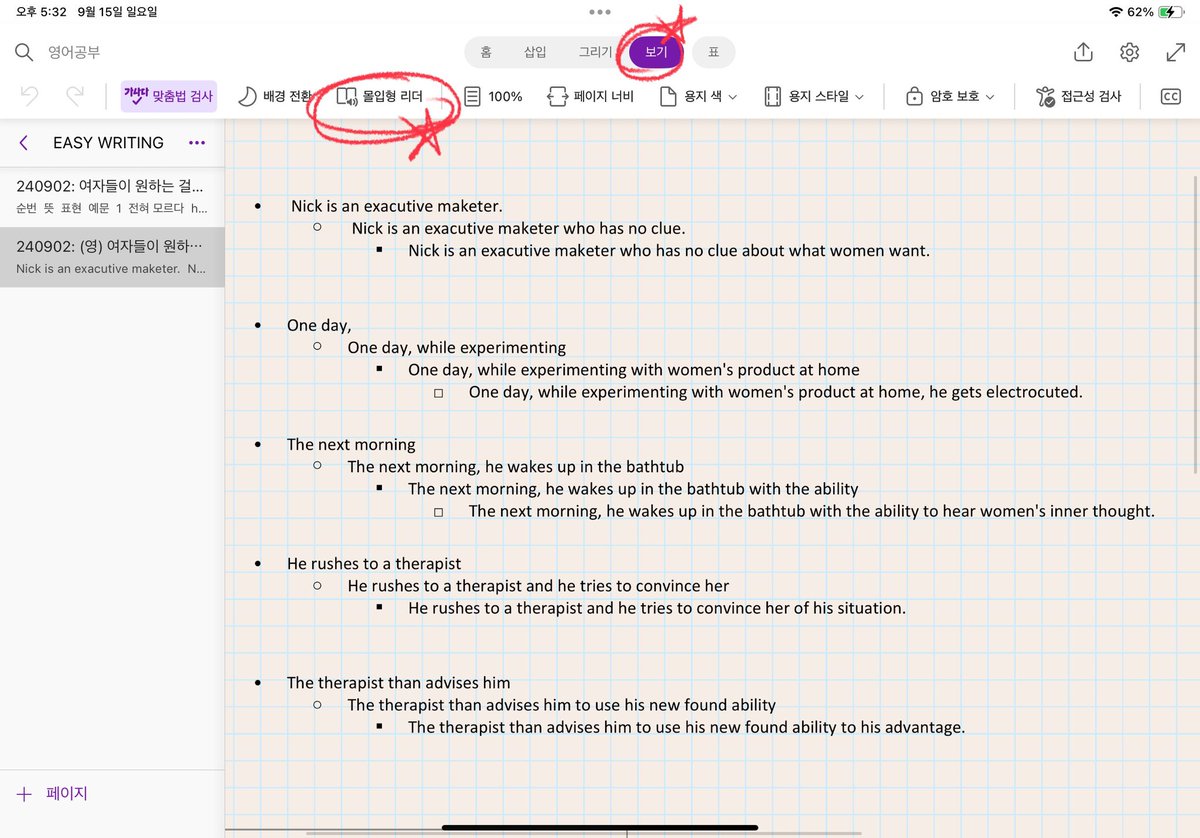
Task: Set zoom to 100%
Action: coord(492,96)
